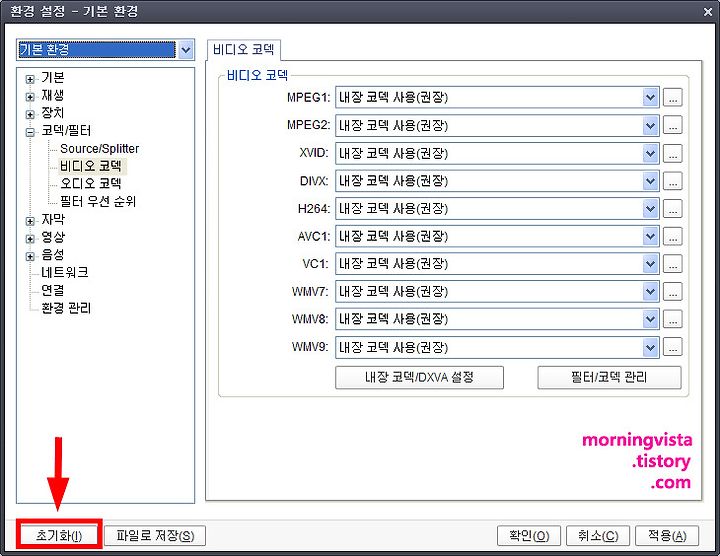Expand the 재생 tree node
720x556 pixels.
click(30, 97)
